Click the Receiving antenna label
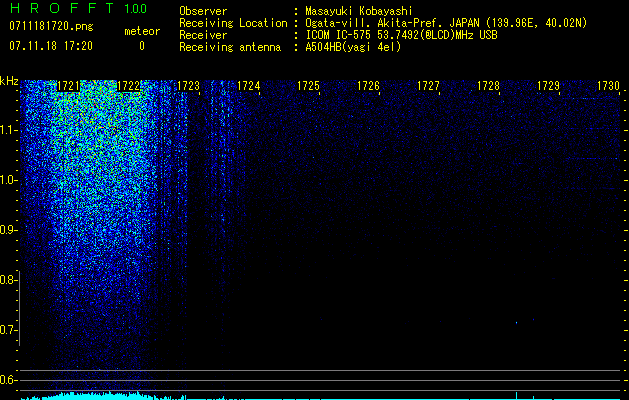 coord(230,47)
